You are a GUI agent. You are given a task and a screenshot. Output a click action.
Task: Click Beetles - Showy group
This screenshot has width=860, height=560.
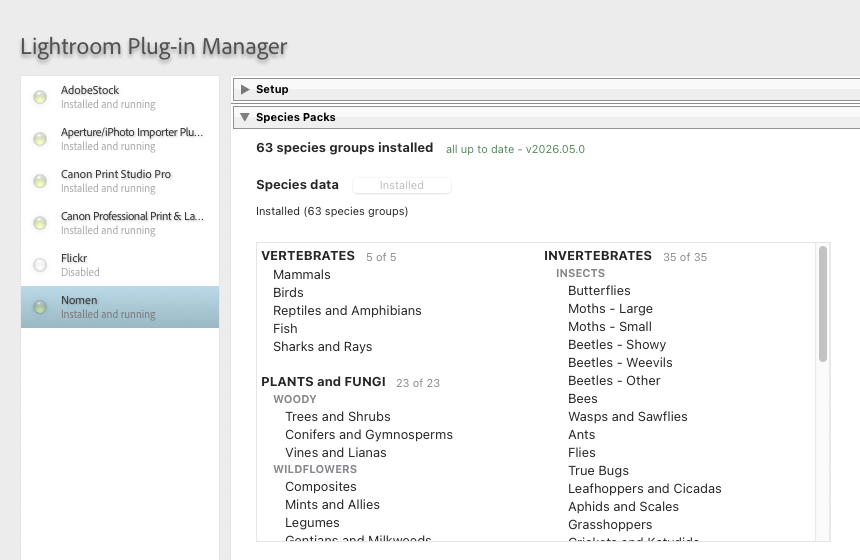617,345
